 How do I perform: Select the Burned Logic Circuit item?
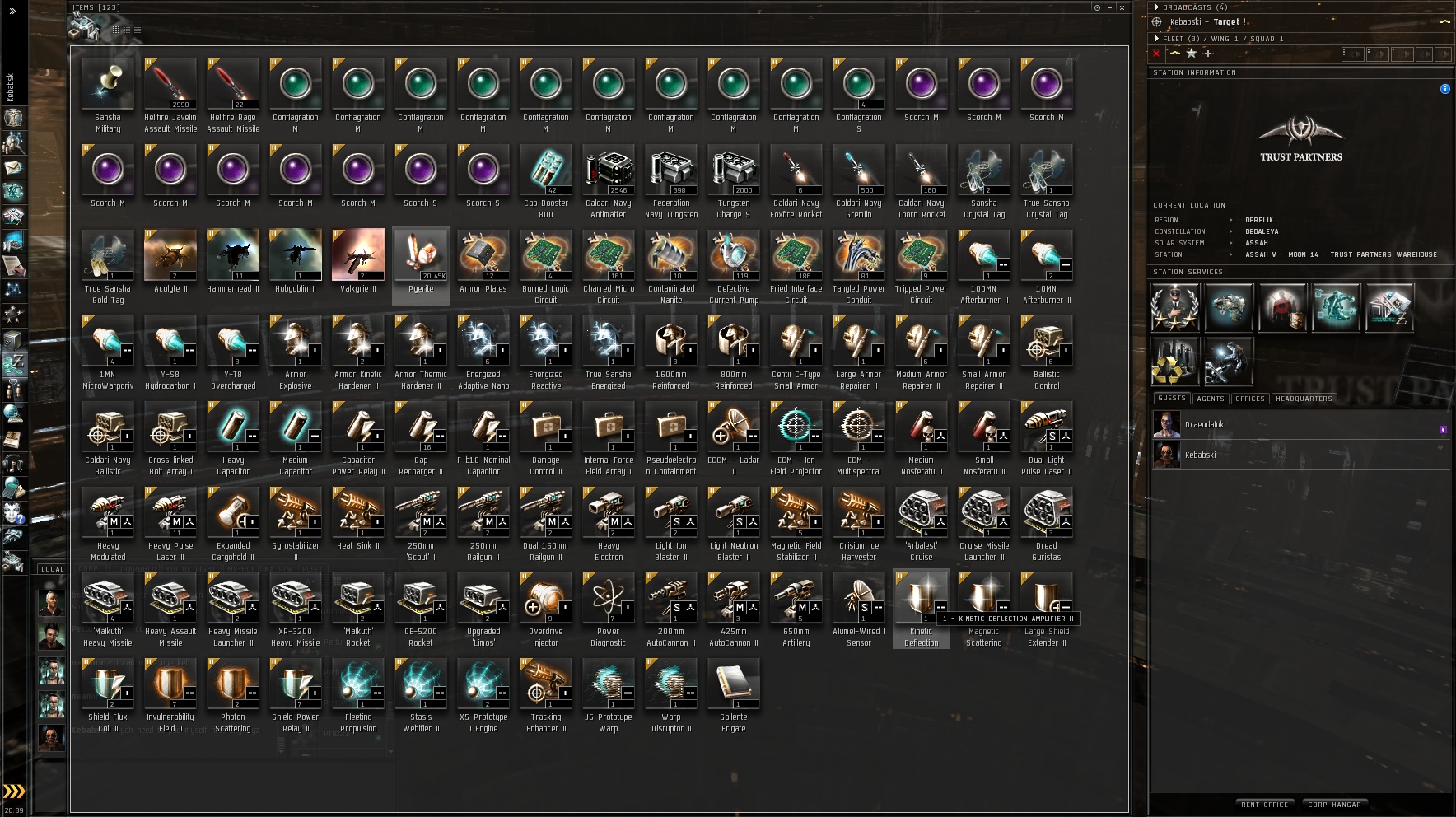(x=546, y=268)
